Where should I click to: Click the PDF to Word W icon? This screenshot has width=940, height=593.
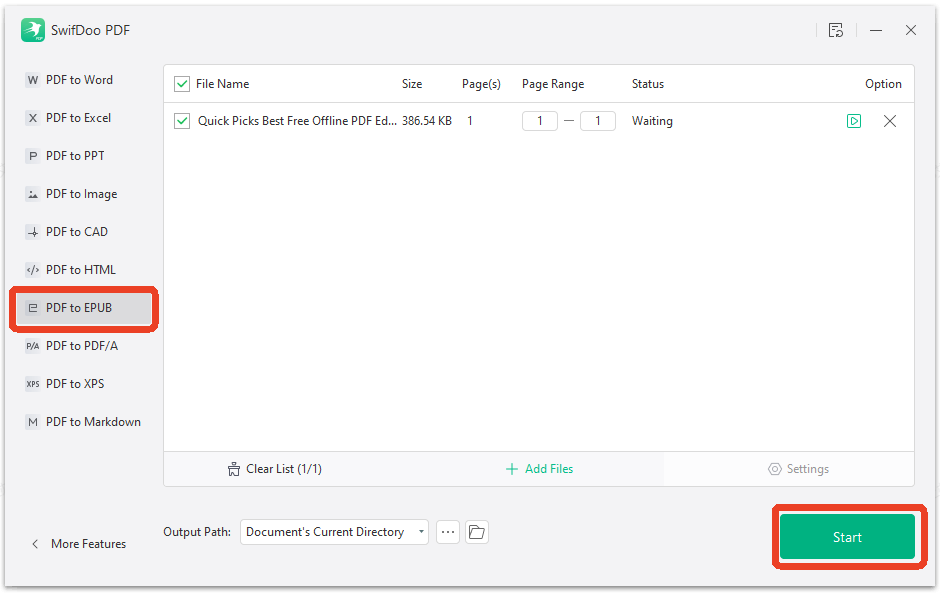click(33, 80)
